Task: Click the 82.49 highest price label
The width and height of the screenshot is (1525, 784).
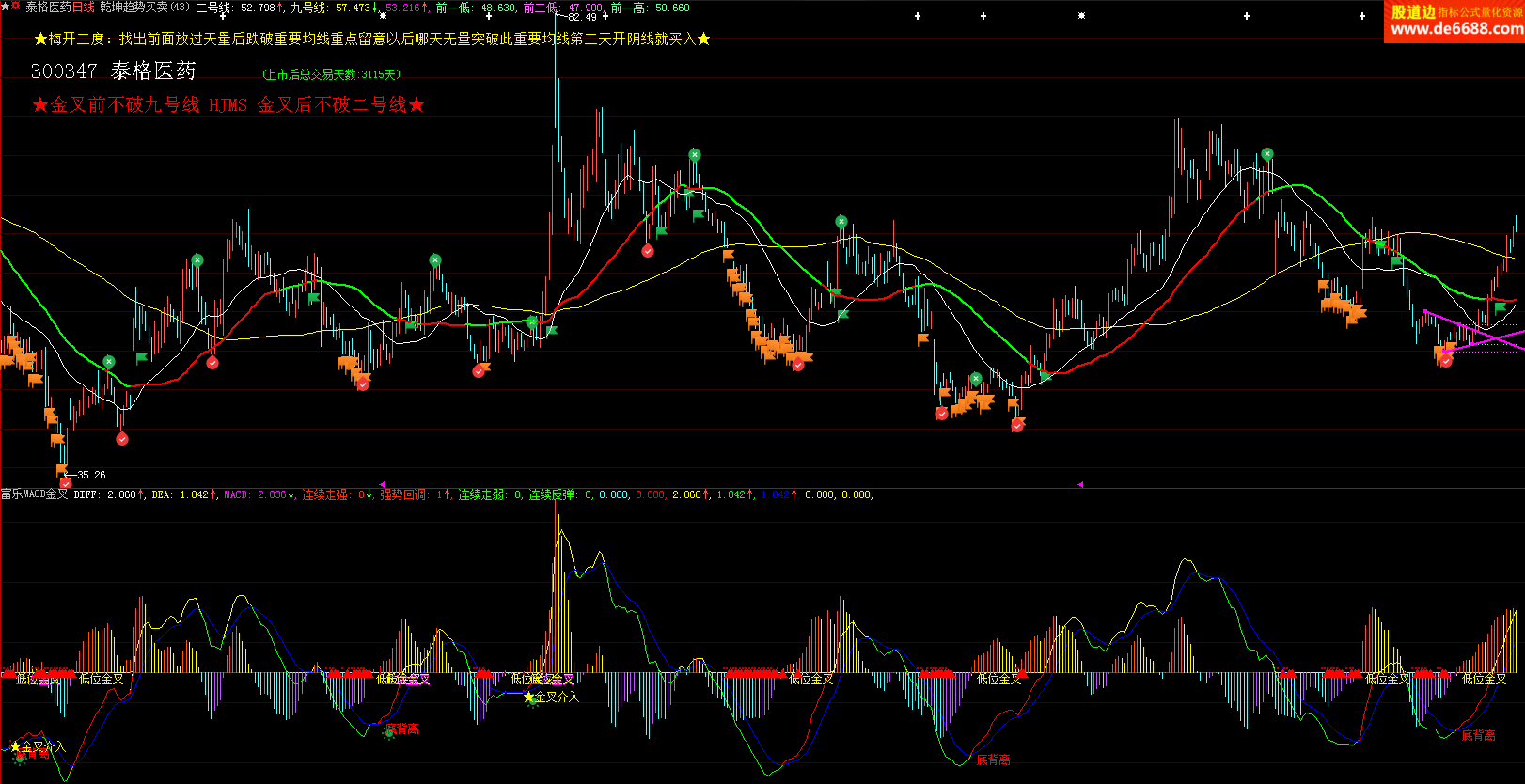Action: point(581,17)
